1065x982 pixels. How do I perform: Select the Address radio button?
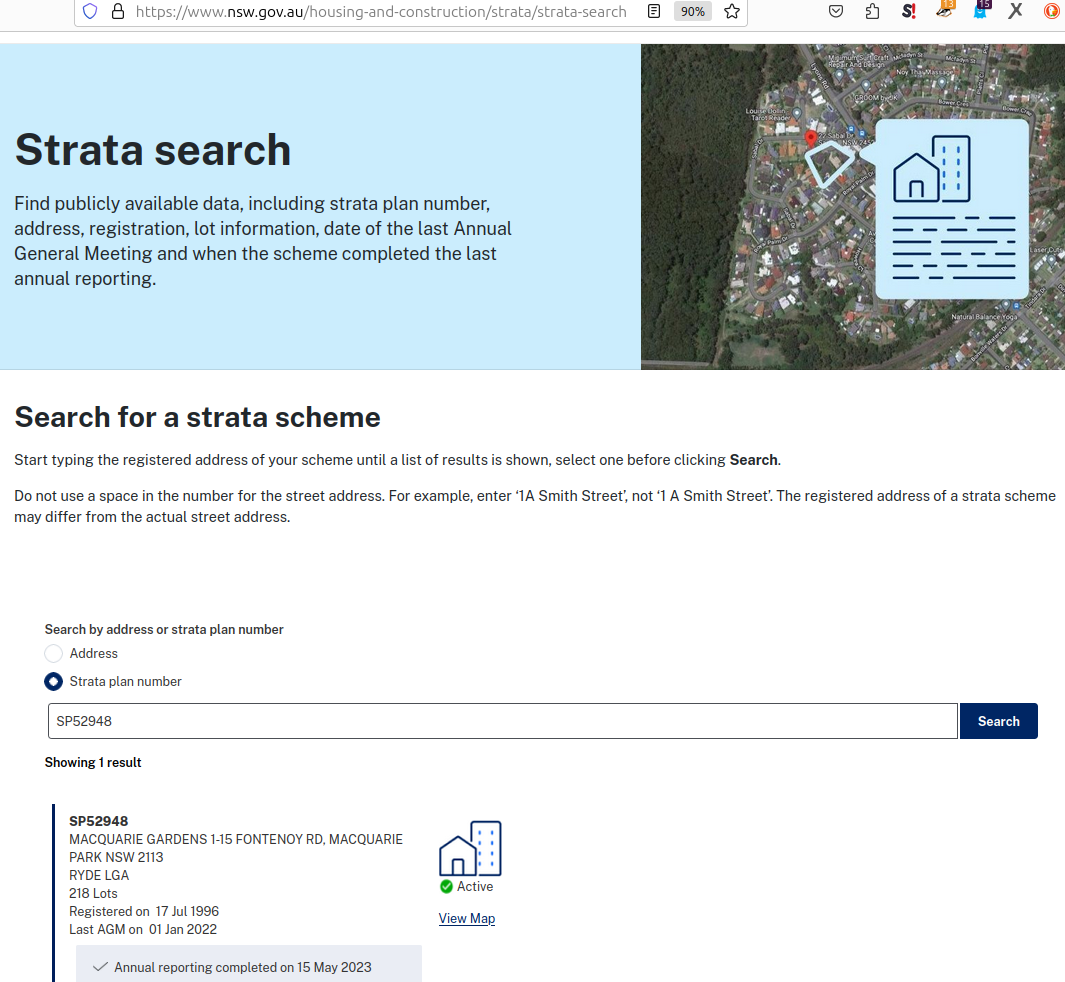tap(54, 654)
